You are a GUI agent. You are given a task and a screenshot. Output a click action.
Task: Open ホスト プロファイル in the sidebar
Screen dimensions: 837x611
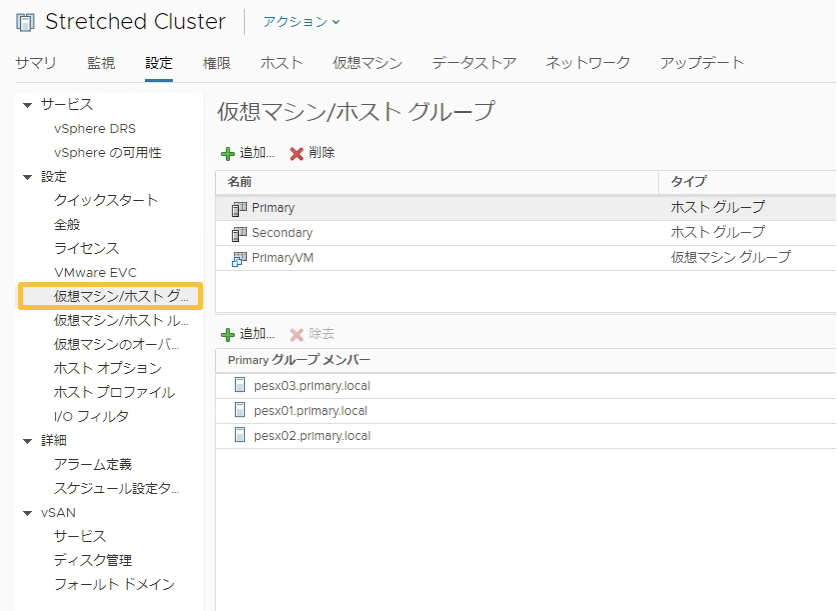[114, 392]
